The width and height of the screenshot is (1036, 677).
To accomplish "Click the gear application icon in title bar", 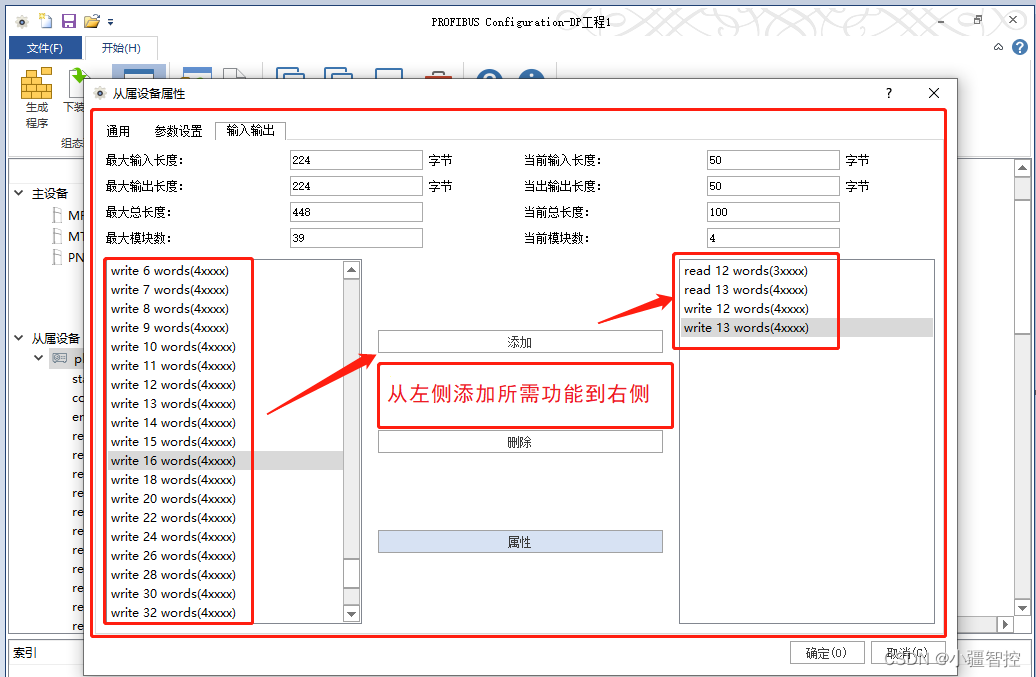I will coord(22,22).
